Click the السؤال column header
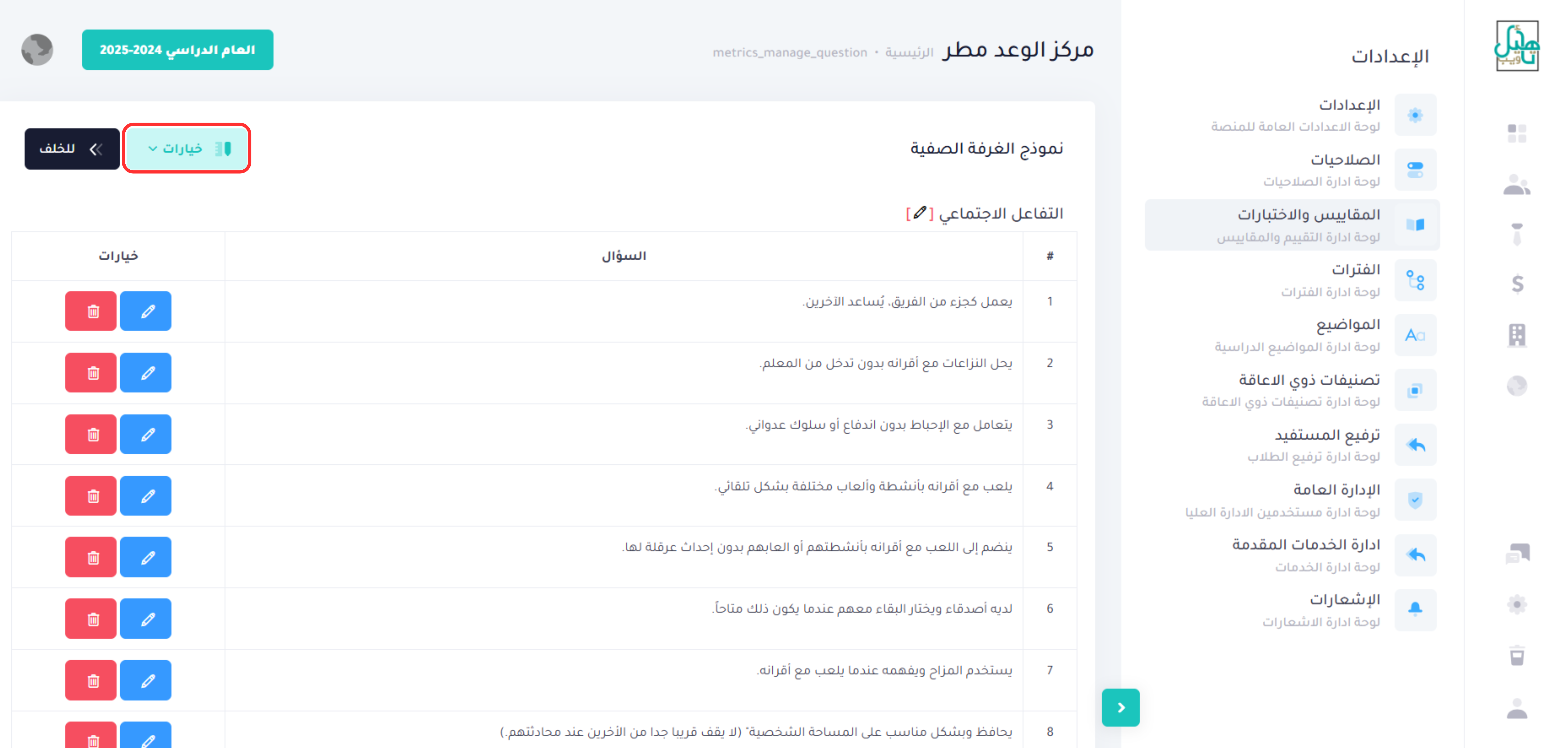 [x=624, y=256]
